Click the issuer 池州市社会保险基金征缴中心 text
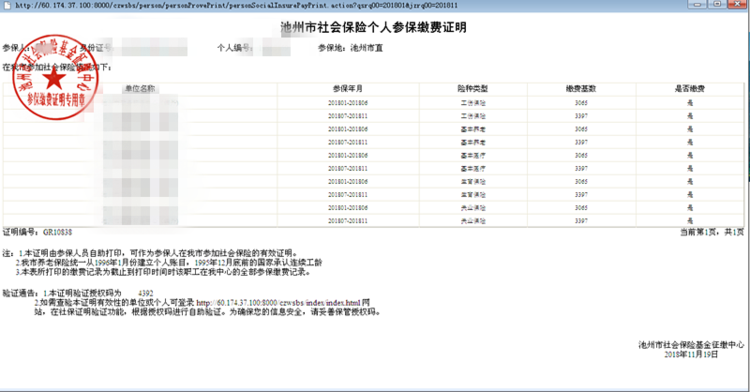 (x=691, y=345)
